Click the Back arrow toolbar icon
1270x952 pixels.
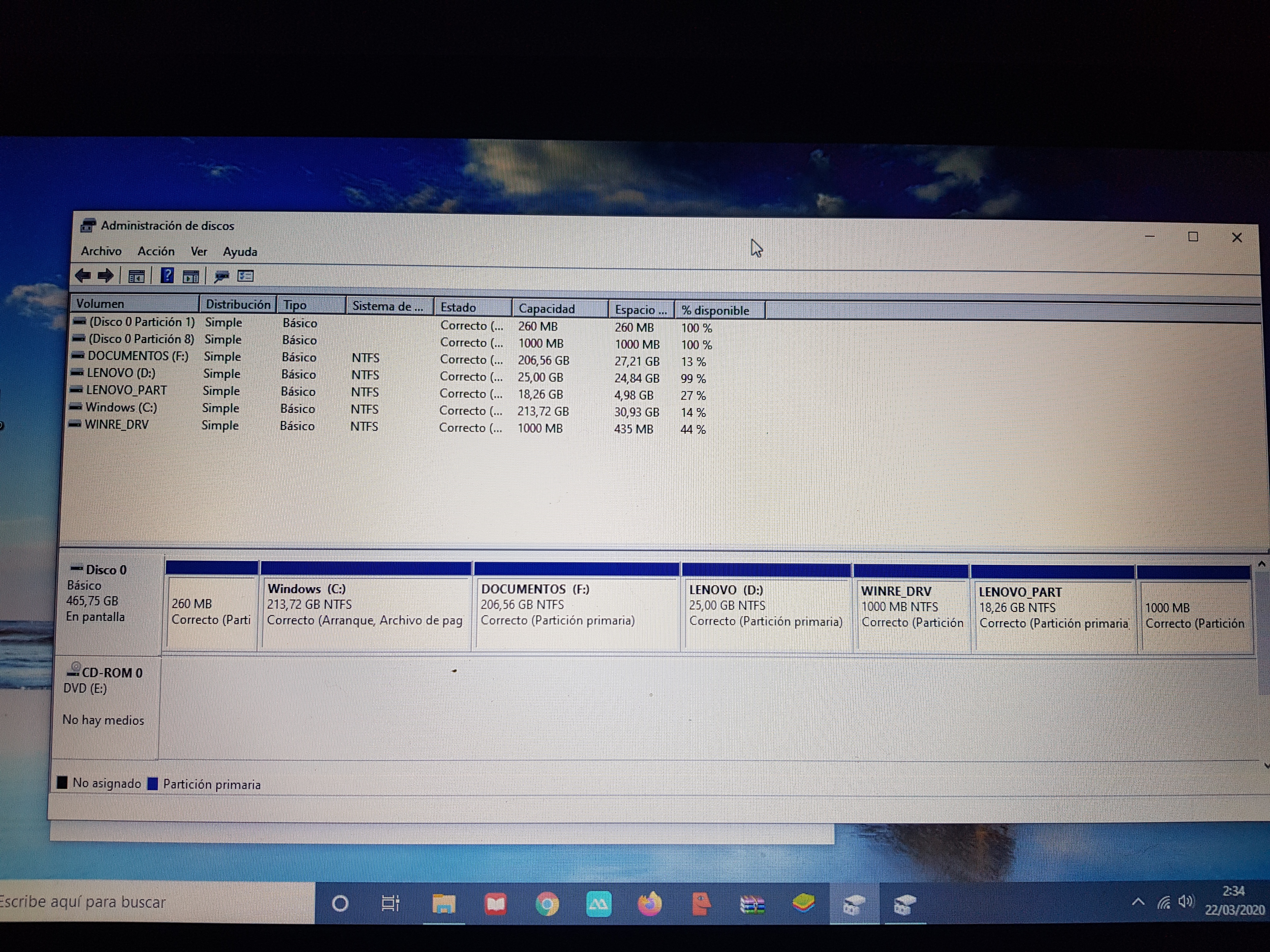pos(83,275)
